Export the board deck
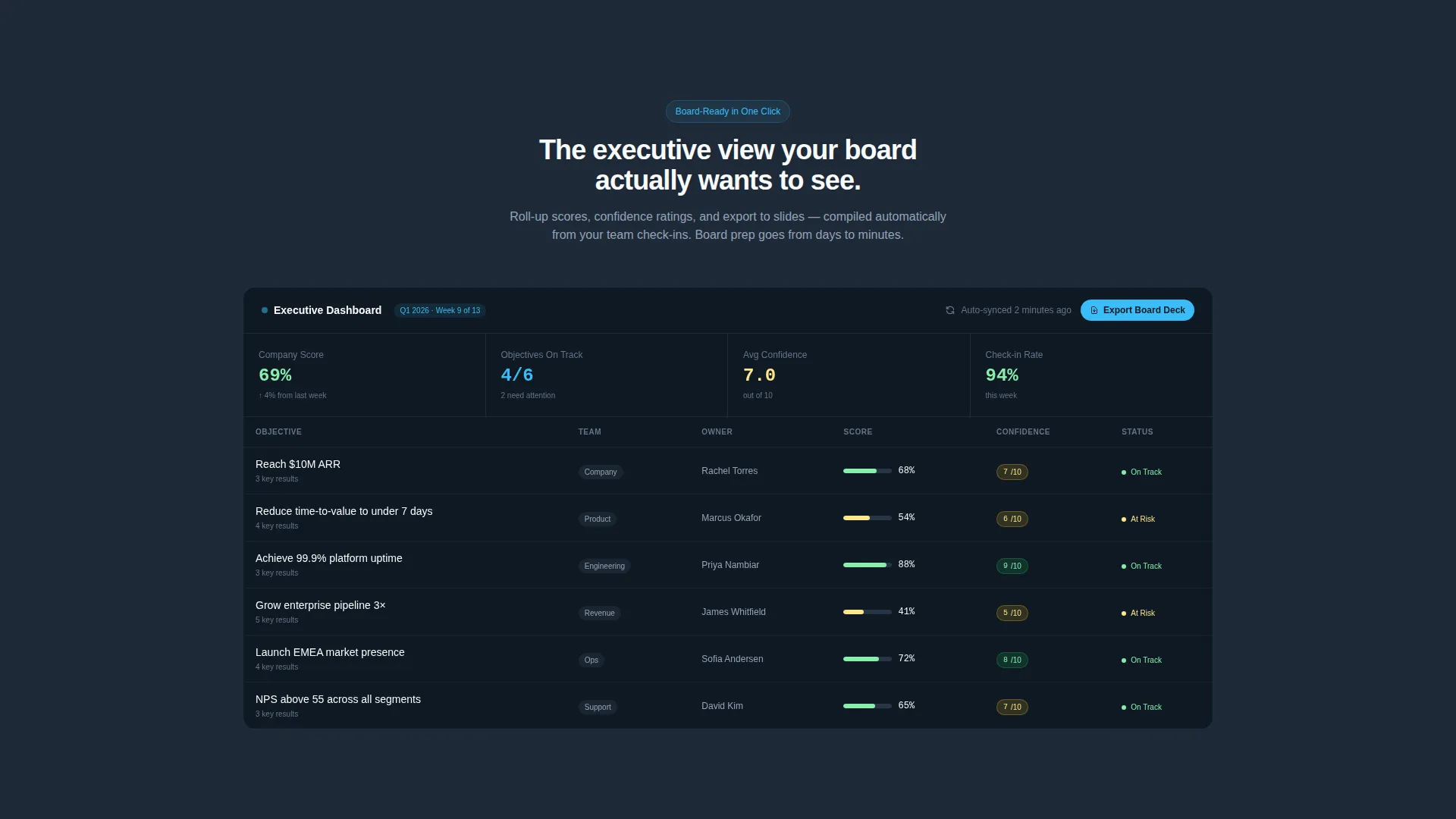 1137,310
